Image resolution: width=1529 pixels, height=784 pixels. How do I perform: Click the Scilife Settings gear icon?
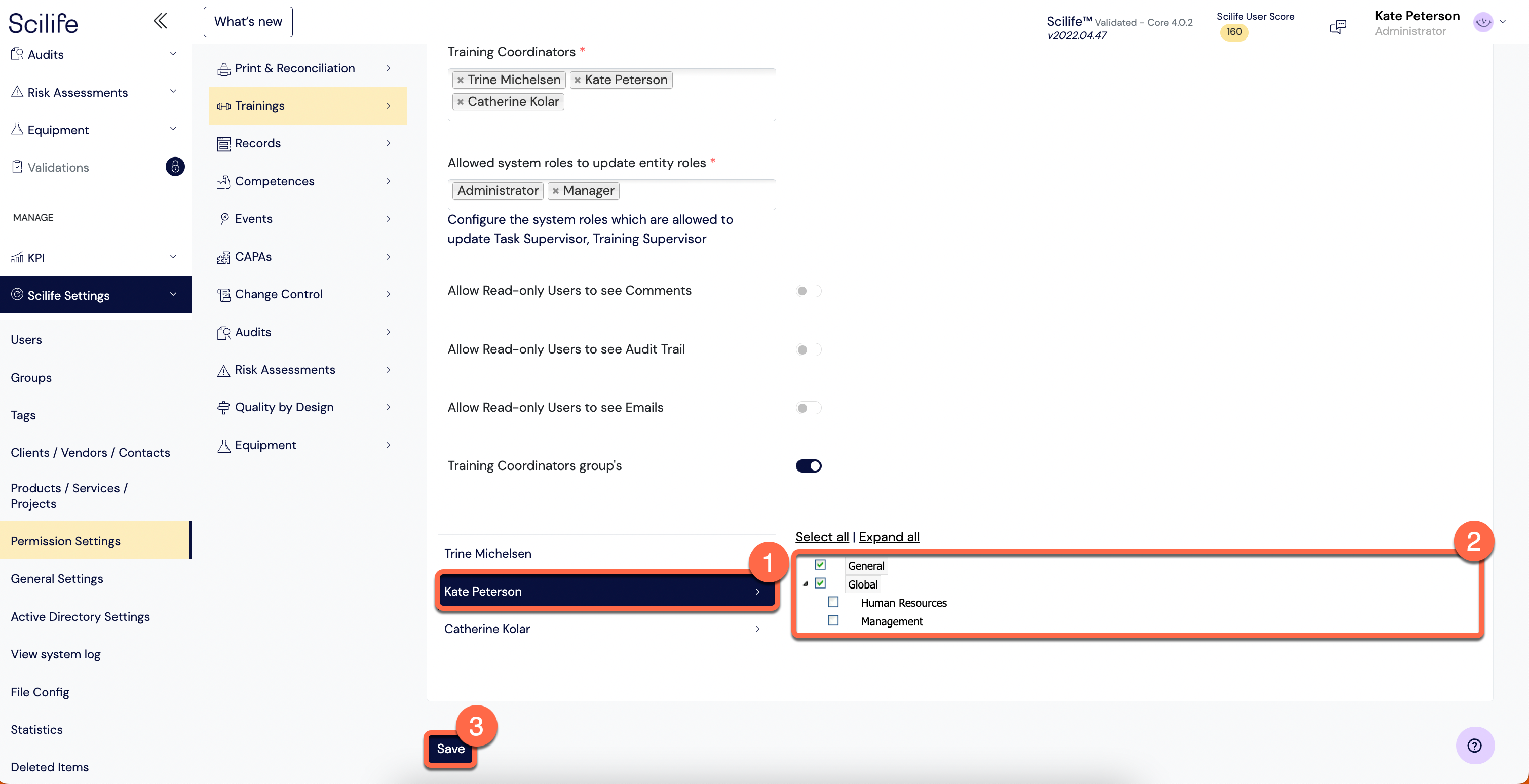coord(17,294)
